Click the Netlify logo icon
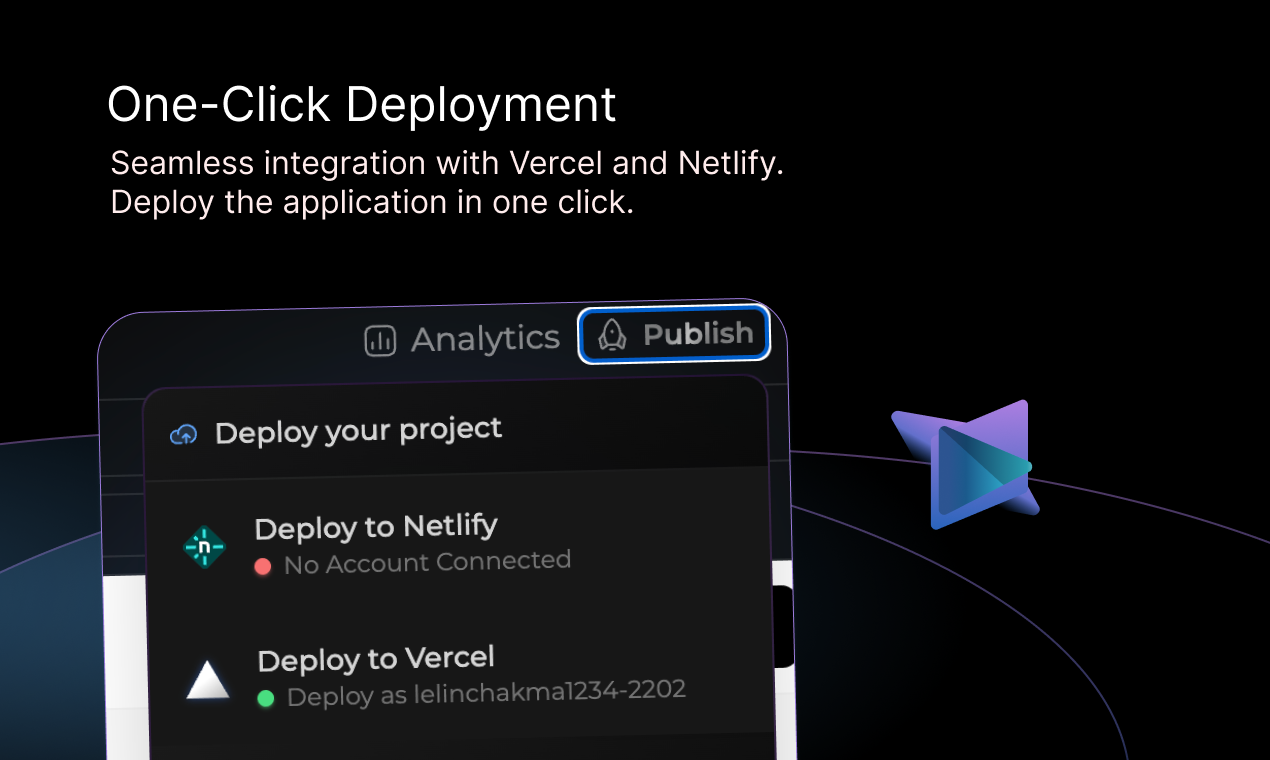This screenshot has height=760, width=1270. [x=204, y=547]
